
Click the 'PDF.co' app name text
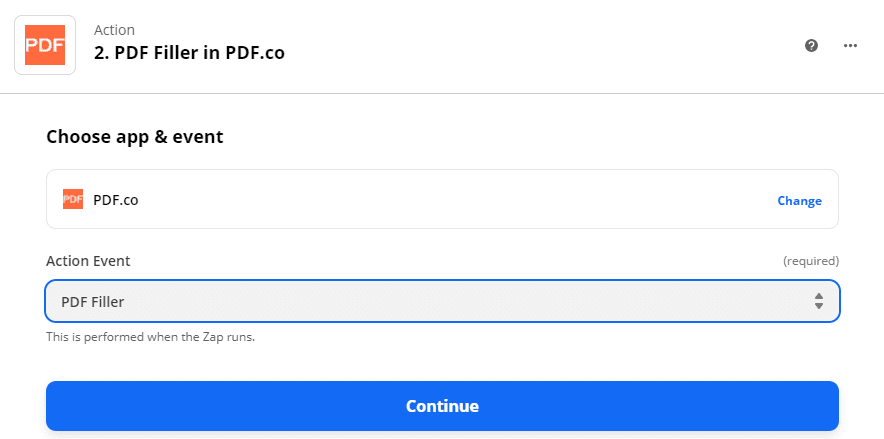(116, 200)
